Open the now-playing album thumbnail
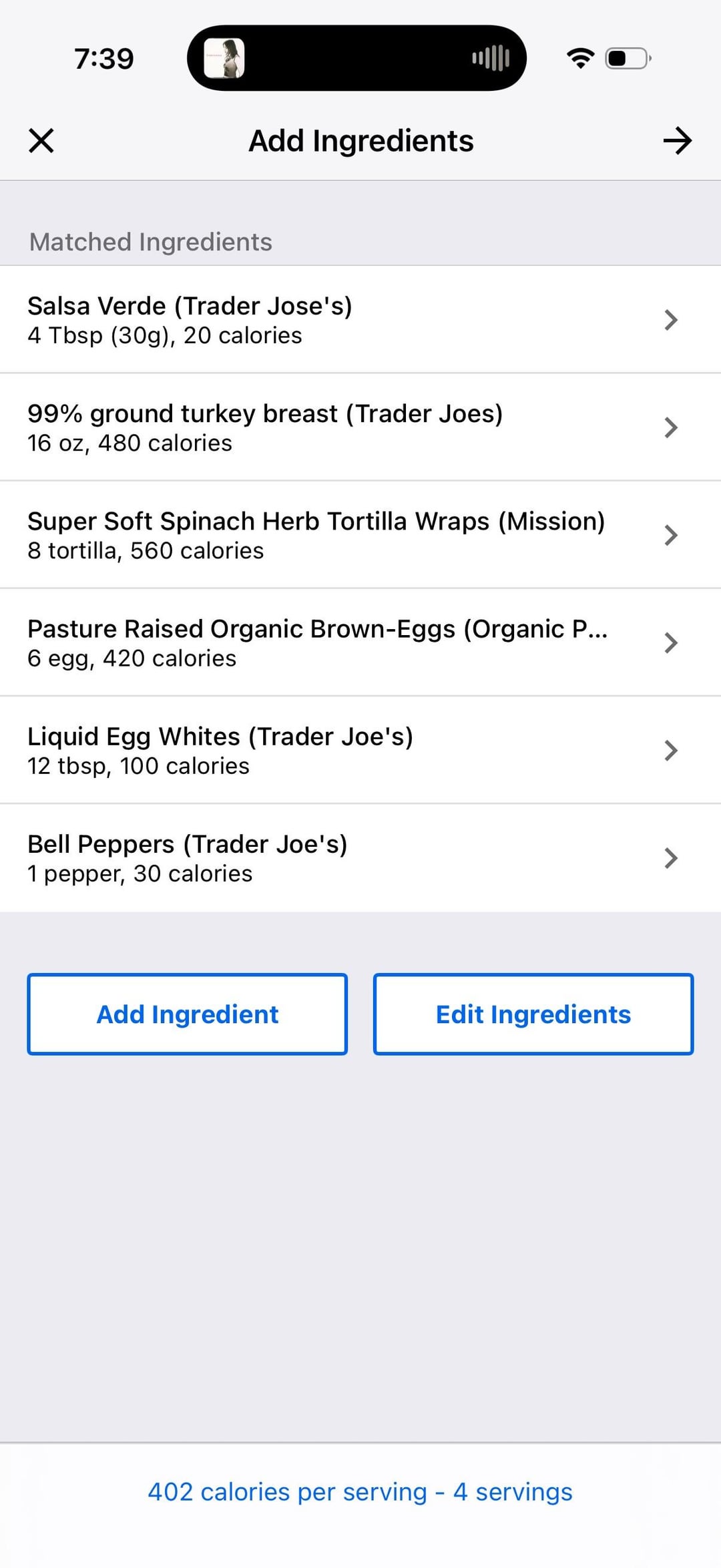 [x=224, y=58]
